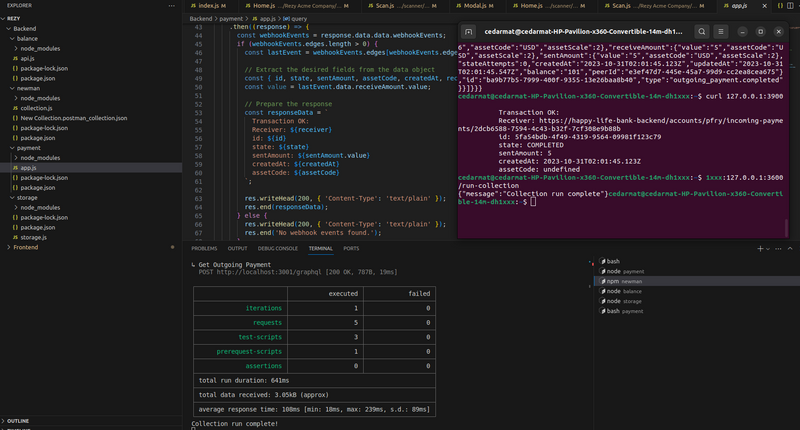Expand node_modules under the storage folder

click(91, 208)
